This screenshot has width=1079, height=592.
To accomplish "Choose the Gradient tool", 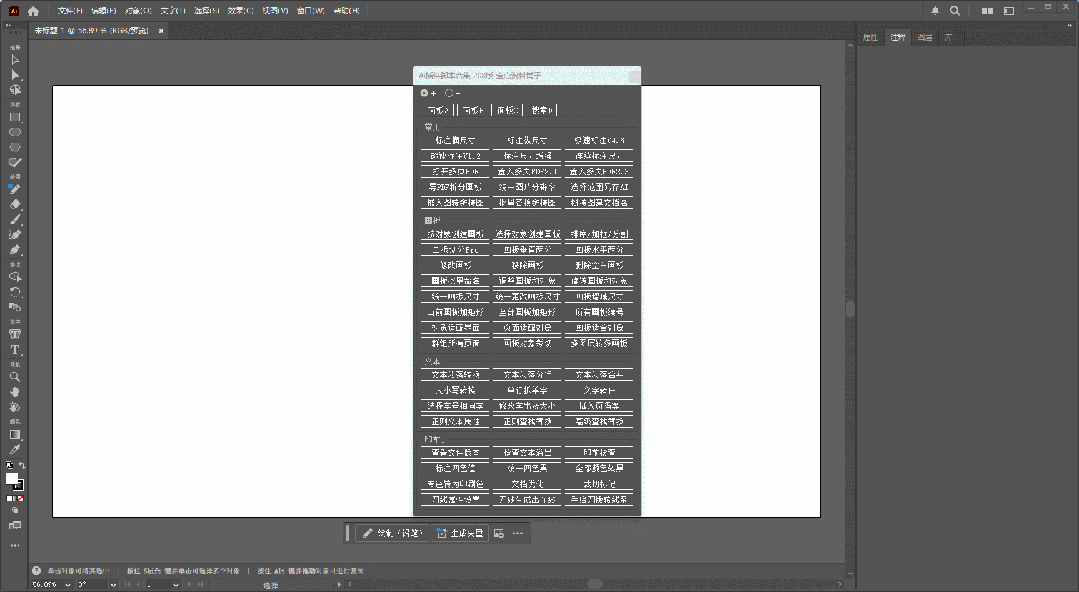I will [14, 434].
